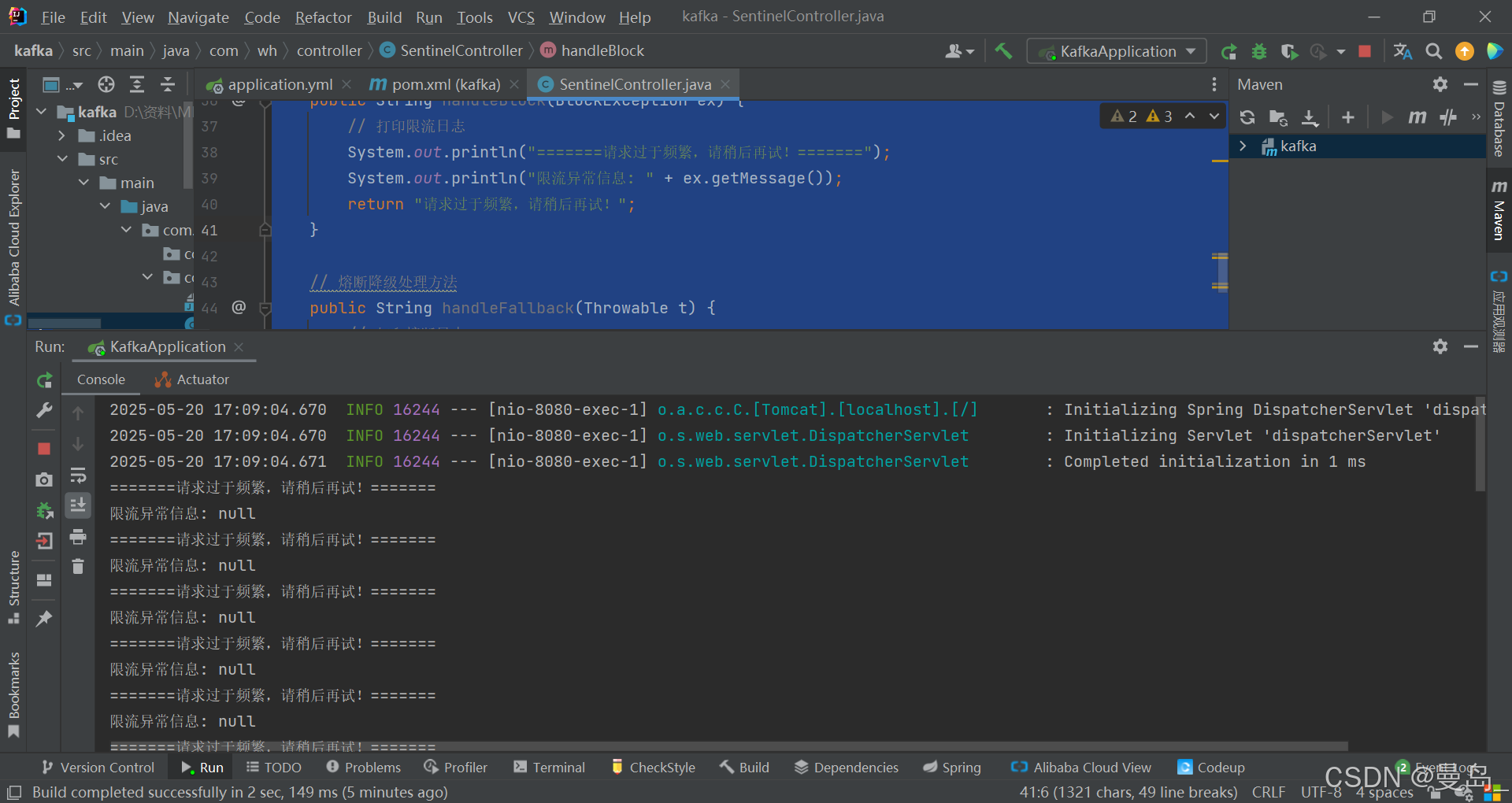
Task: Open the translate tool icon
Action: coord(1403,51)
